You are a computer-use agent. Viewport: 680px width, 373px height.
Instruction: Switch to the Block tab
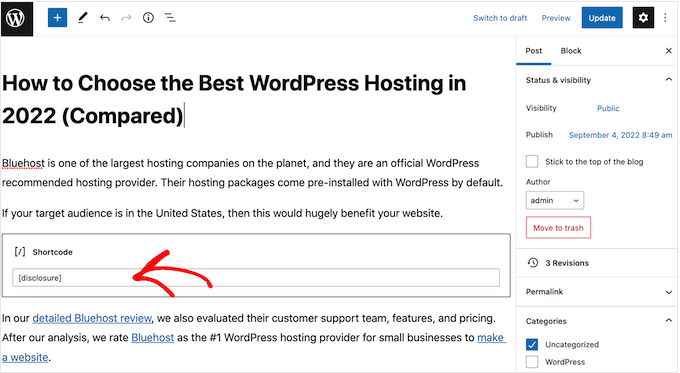click(571, 51)
